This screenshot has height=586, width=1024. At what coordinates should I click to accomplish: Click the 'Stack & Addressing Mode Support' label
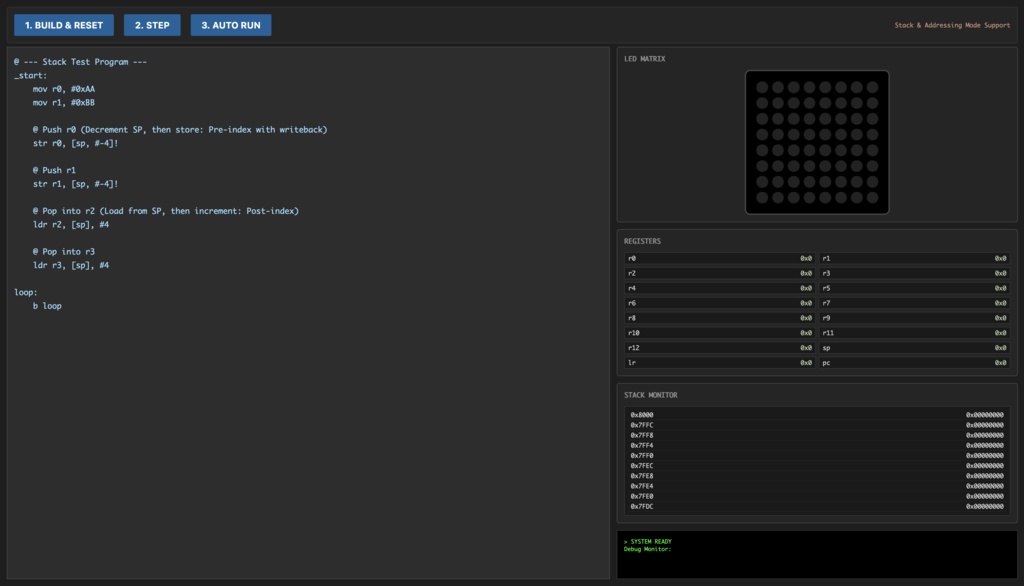coord(952,25)
